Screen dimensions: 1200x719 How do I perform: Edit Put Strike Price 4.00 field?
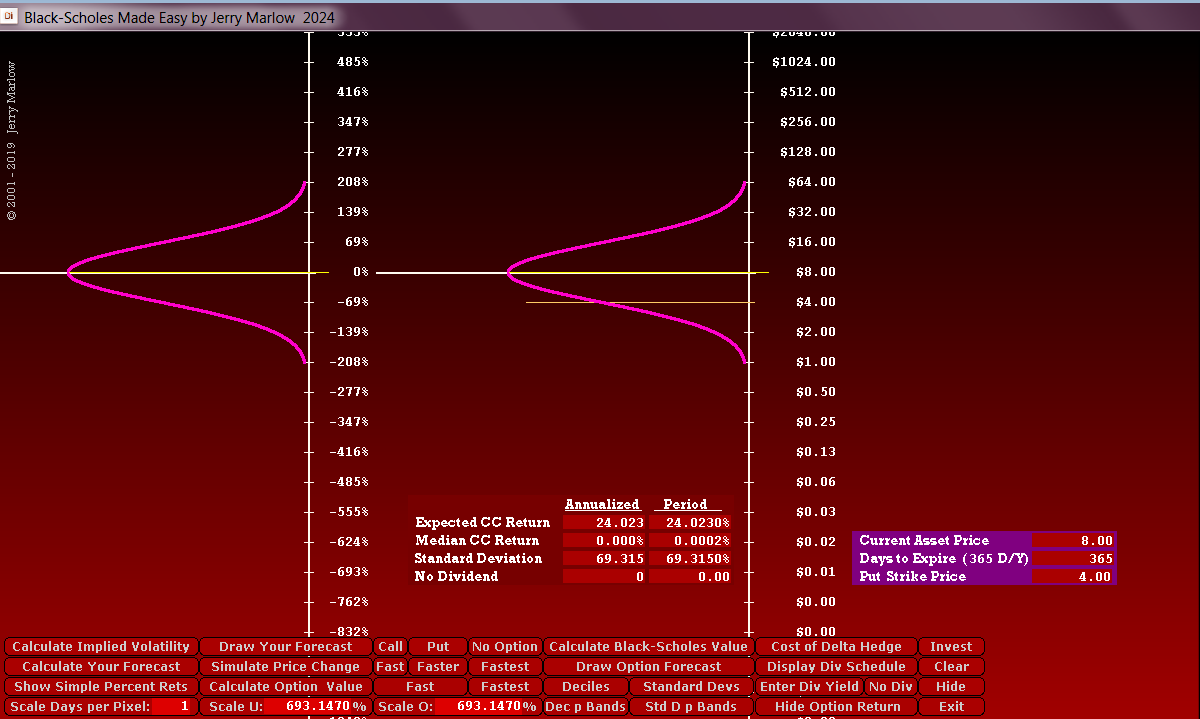click(x=1073, y=577)
